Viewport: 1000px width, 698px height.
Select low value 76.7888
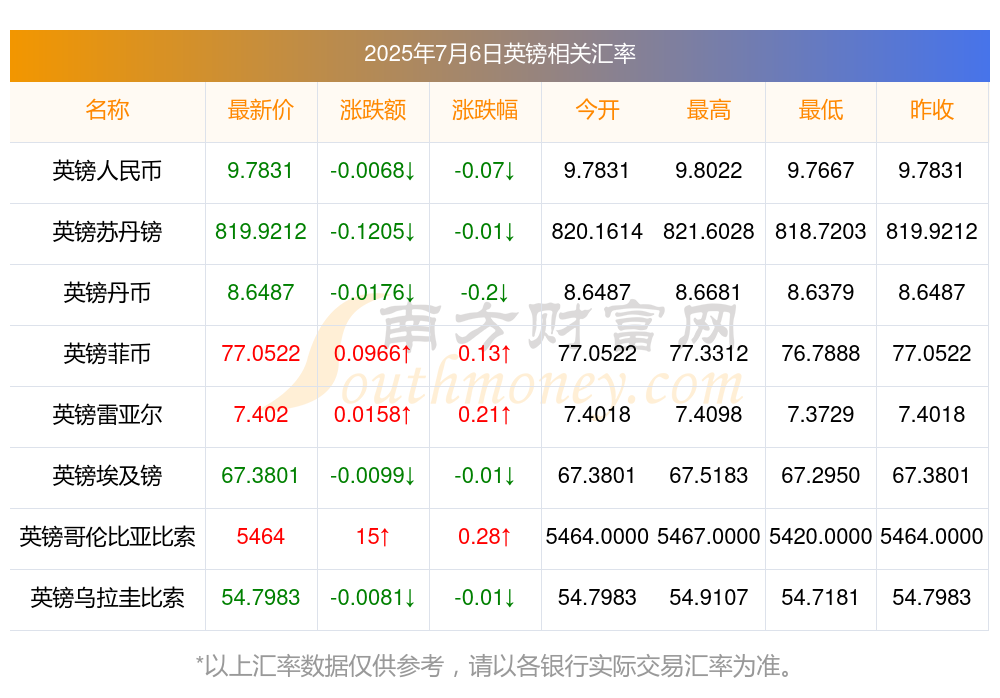pyautogui.click(x=821, y=353)
